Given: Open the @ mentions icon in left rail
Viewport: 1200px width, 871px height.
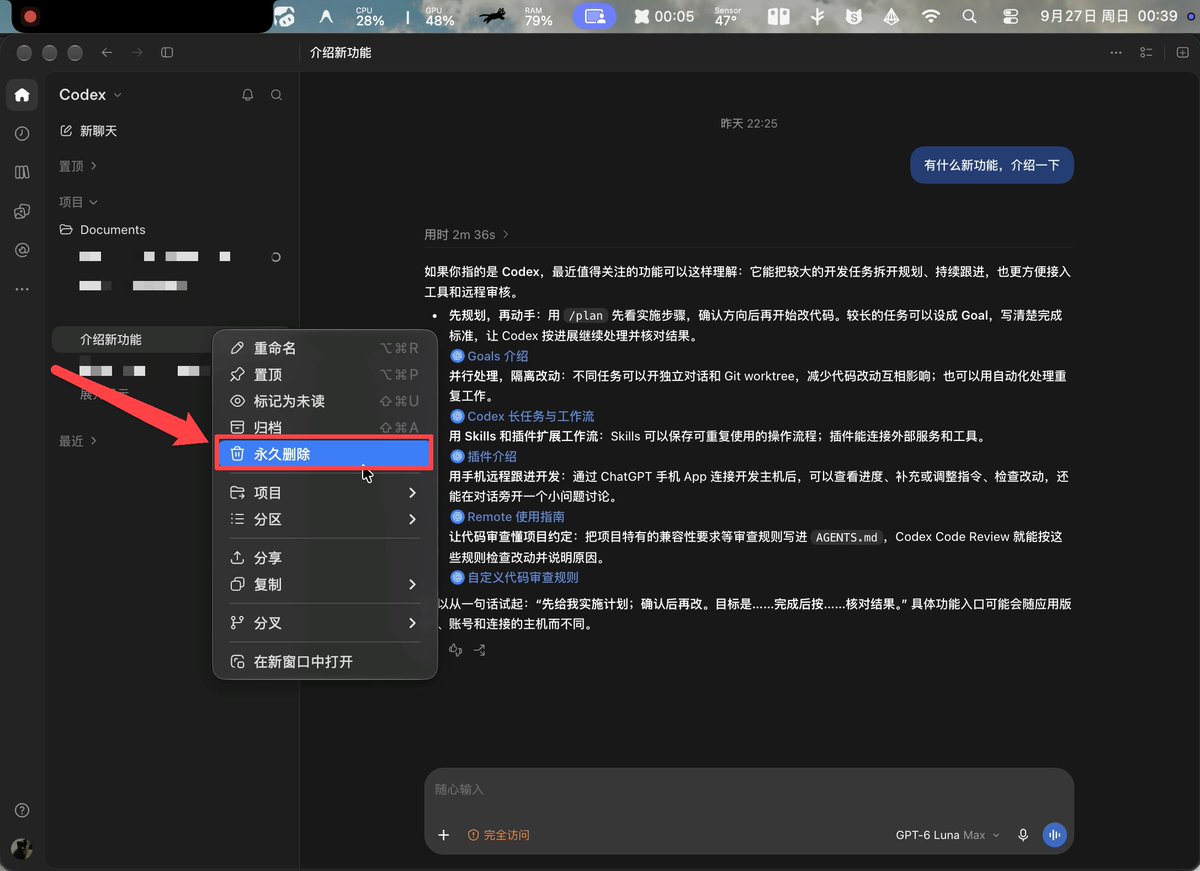Looking at the screenshot, I should pos(22,250).
